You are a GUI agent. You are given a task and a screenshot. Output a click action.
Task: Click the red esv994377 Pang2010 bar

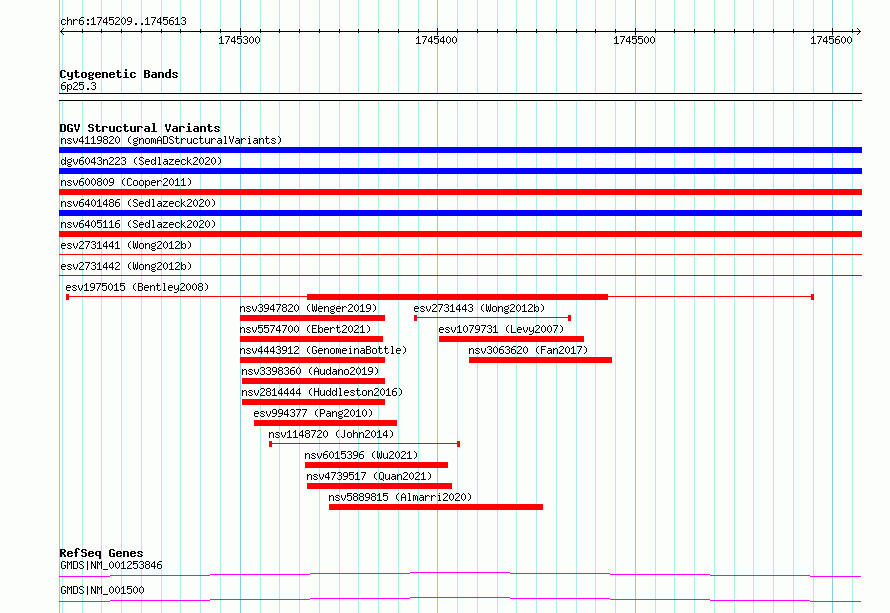325,423
